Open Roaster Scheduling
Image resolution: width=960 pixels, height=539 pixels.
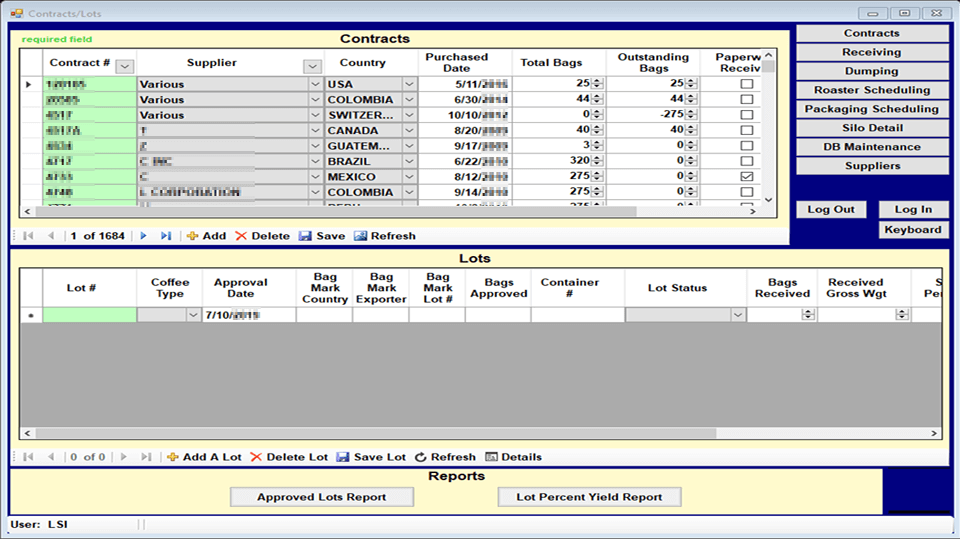(x=872, y=90)
